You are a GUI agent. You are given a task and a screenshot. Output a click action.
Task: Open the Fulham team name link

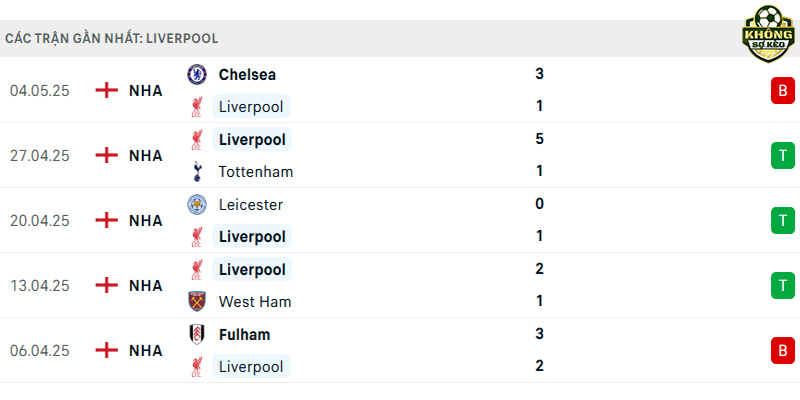click(244, 335)
